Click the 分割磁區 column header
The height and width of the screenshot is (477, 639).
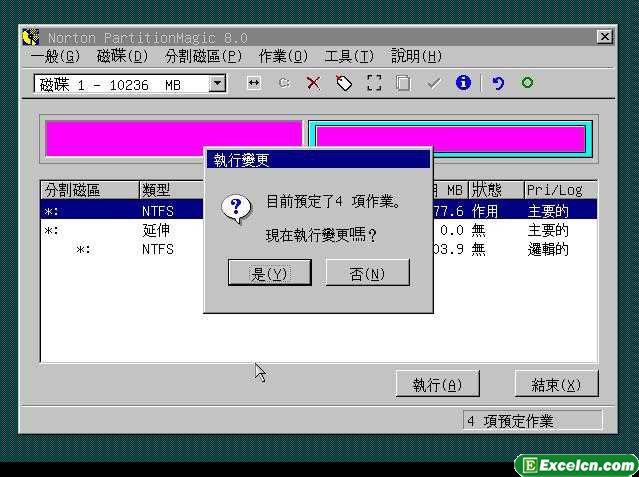[90, 190]
